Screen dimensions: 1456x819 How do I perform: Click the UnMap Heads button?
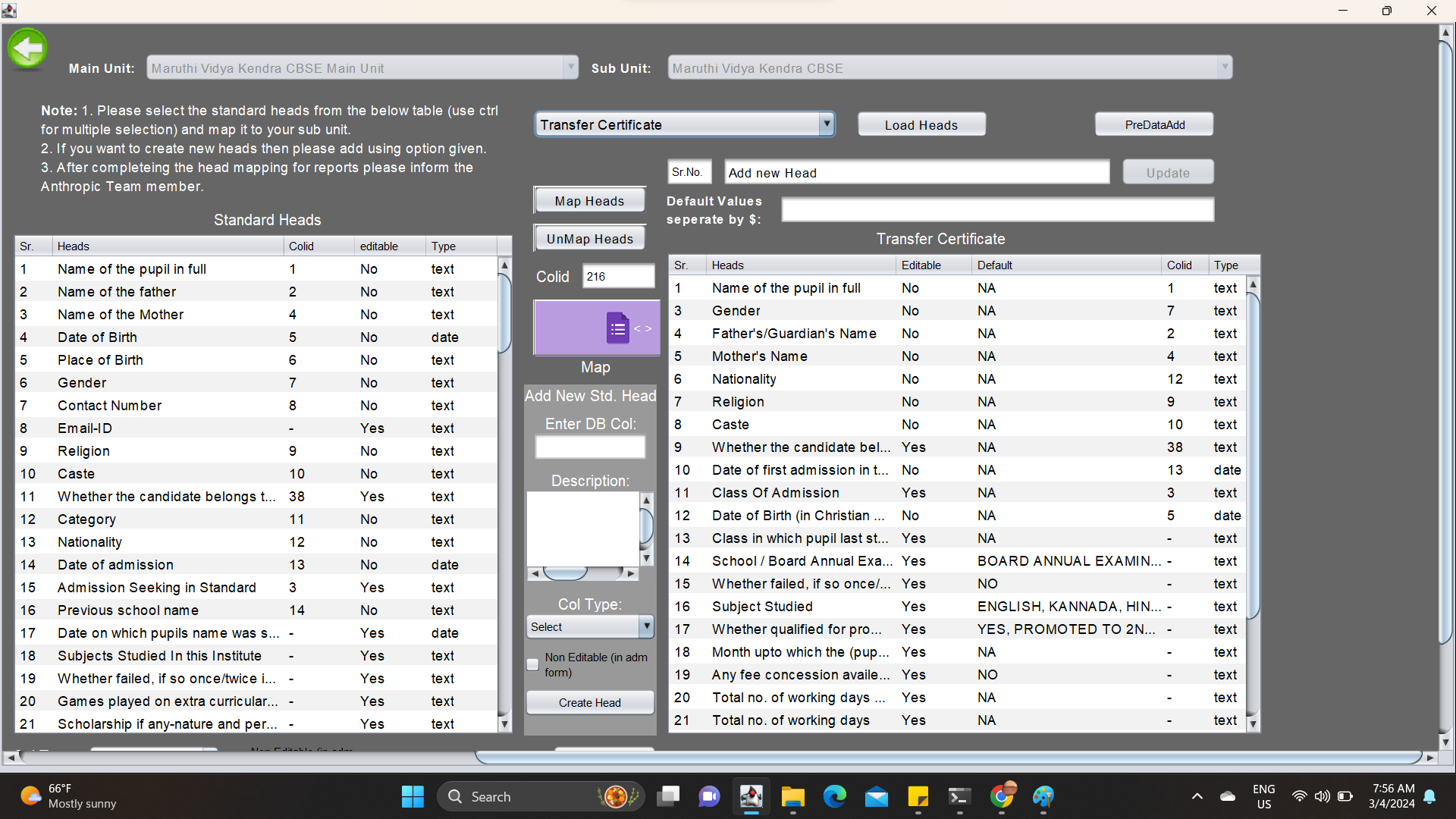(589, 239)
